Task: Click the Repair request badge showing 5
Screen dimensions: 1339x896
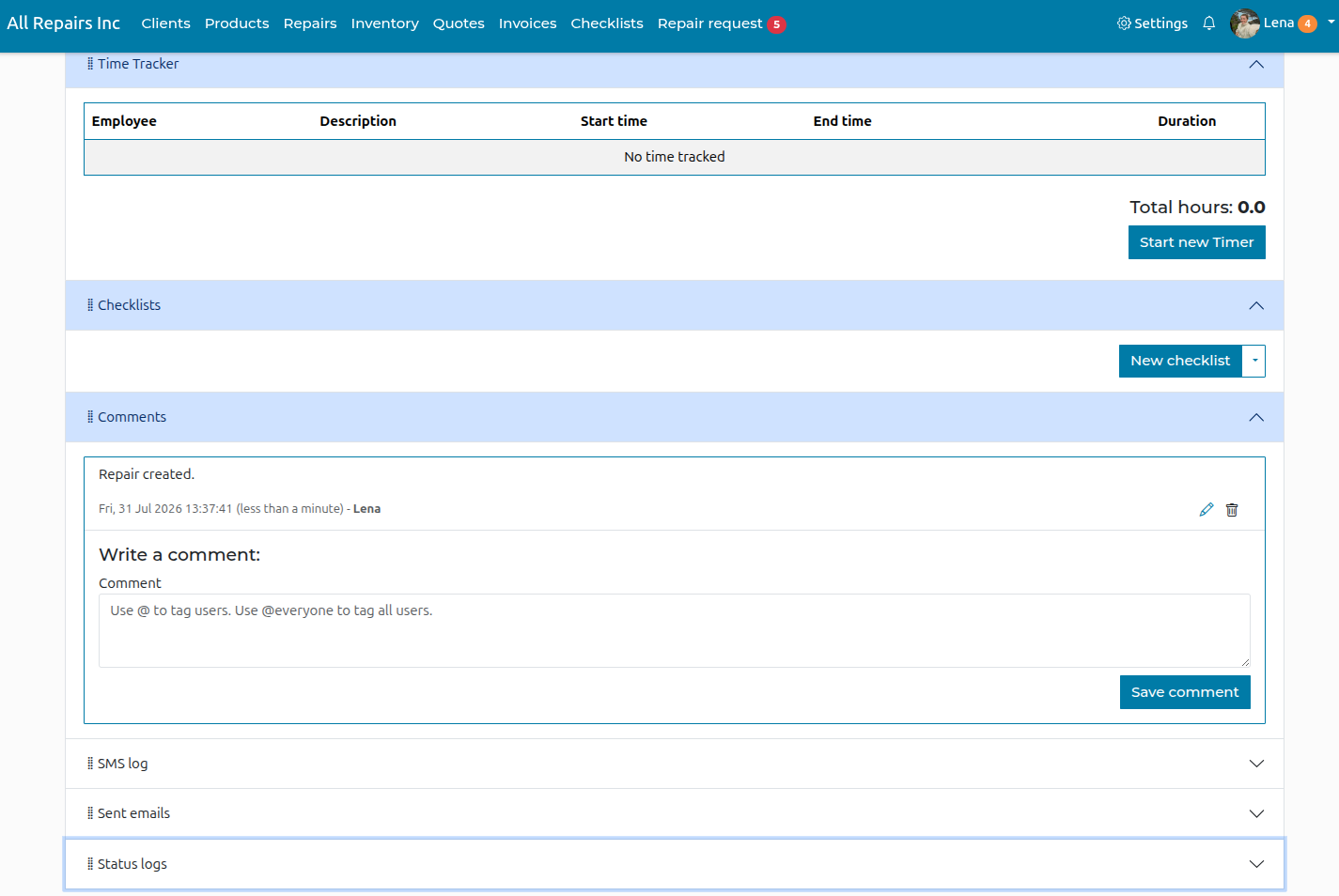Action: tap(776, 24)
